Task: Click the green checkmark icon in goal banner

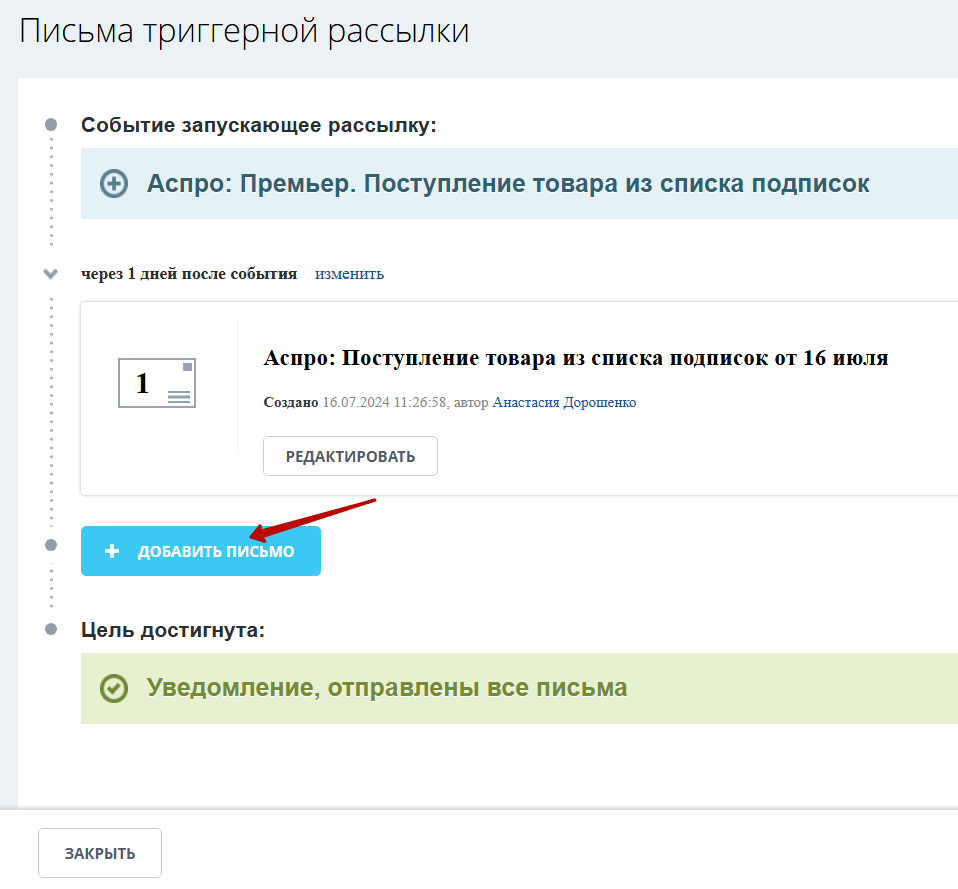Action: click(114, 688)
